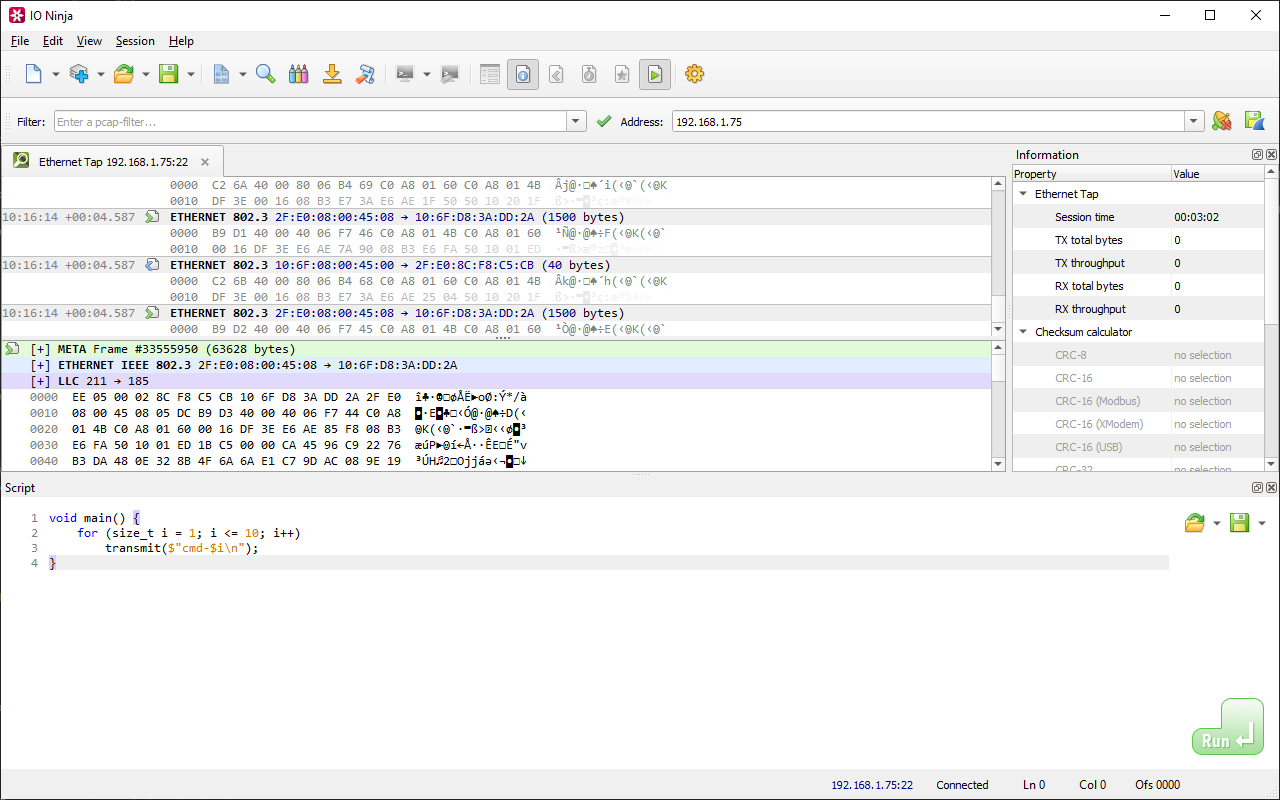This screenshot has width=1280, height=800.
Task: Toggle the Script pane play icon
Action: pyautogui.click(x=655, y=74)
